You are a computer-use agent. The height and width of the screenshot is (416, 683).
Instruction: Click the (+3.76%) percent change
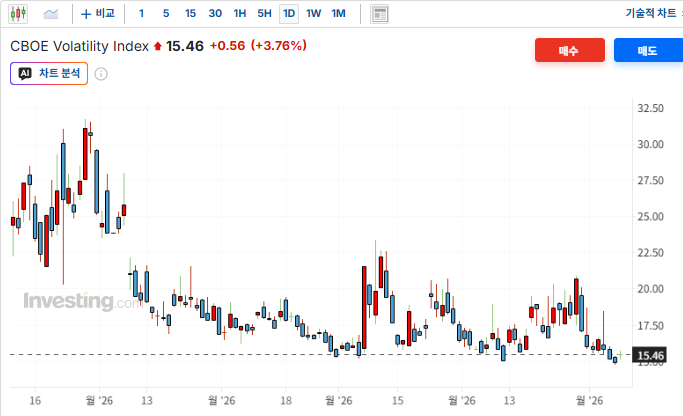279,46
